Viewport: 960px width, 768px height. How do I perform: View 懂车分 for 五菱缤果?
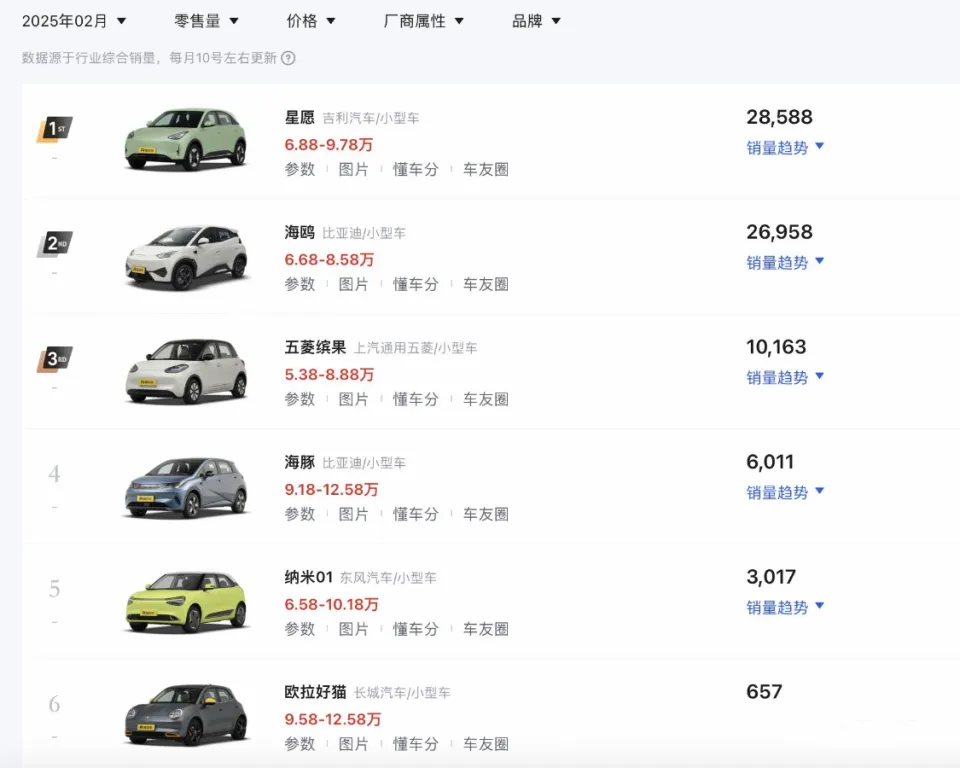click(x=416, y=400)
